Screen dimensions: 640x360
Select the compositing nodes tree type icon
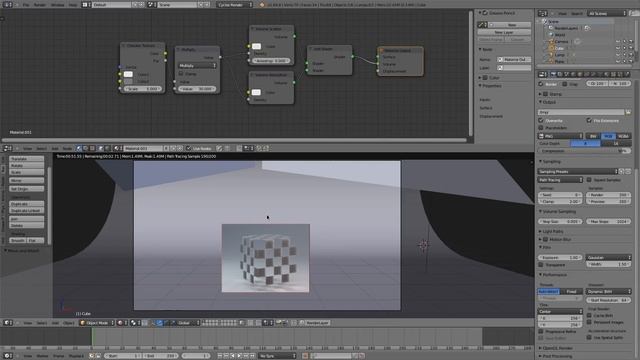(85, 148)
